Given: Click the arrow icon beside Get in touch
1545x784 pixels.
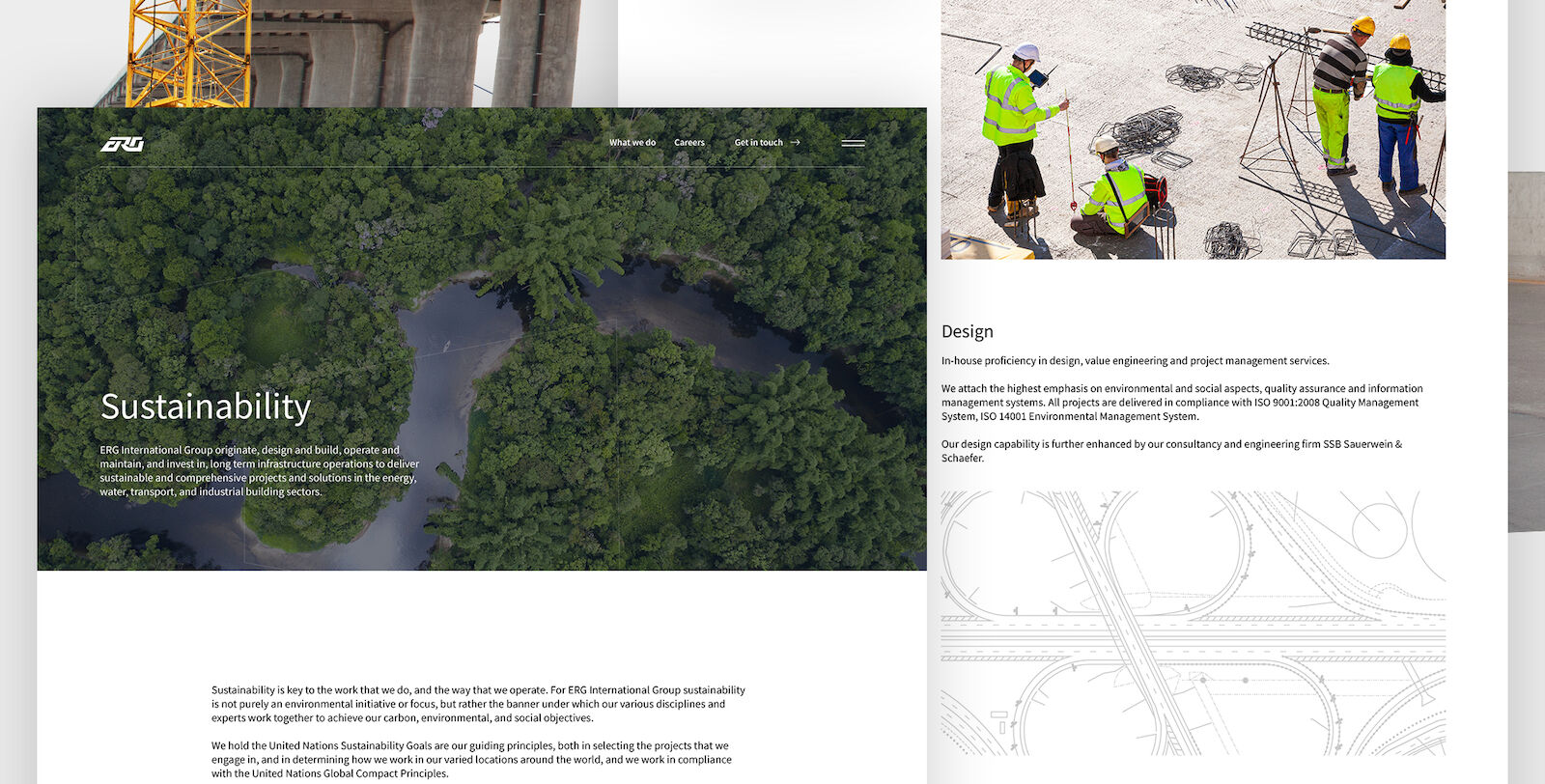Looking at the screenshot, I should click(795, 143).
